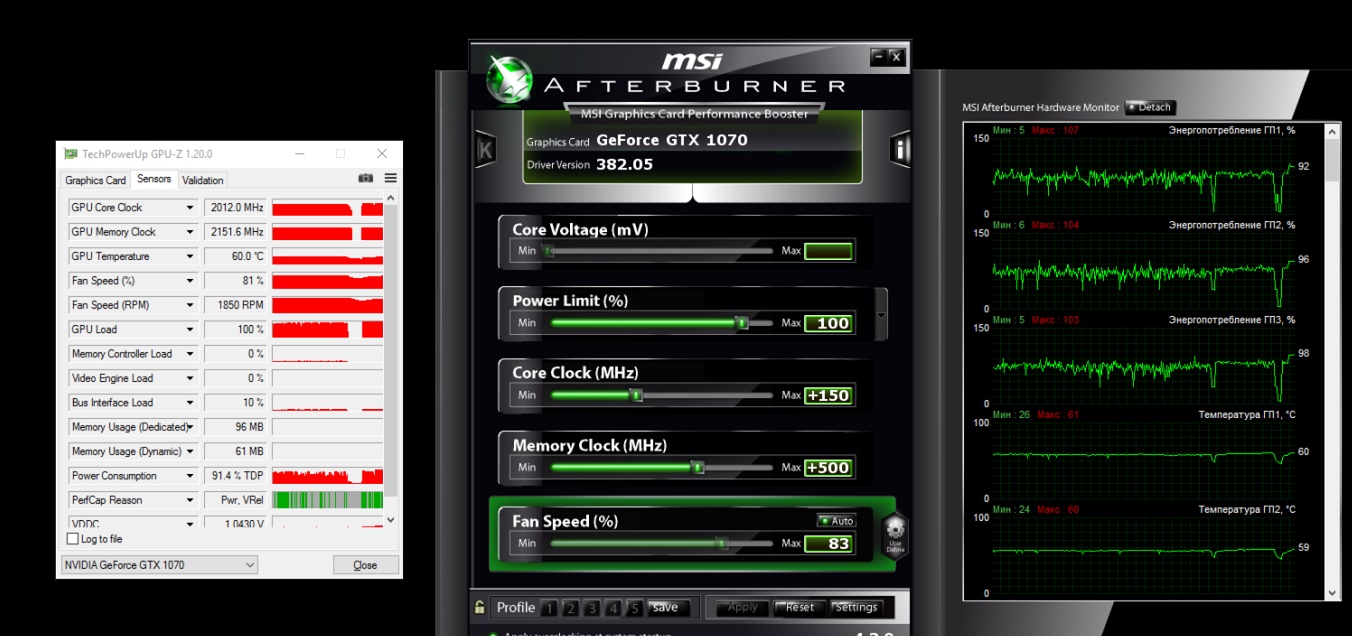This screenshot has height=636, width=1352.
Task: Select Afterburner profile slot 2
Action: (x=570, y=608)
